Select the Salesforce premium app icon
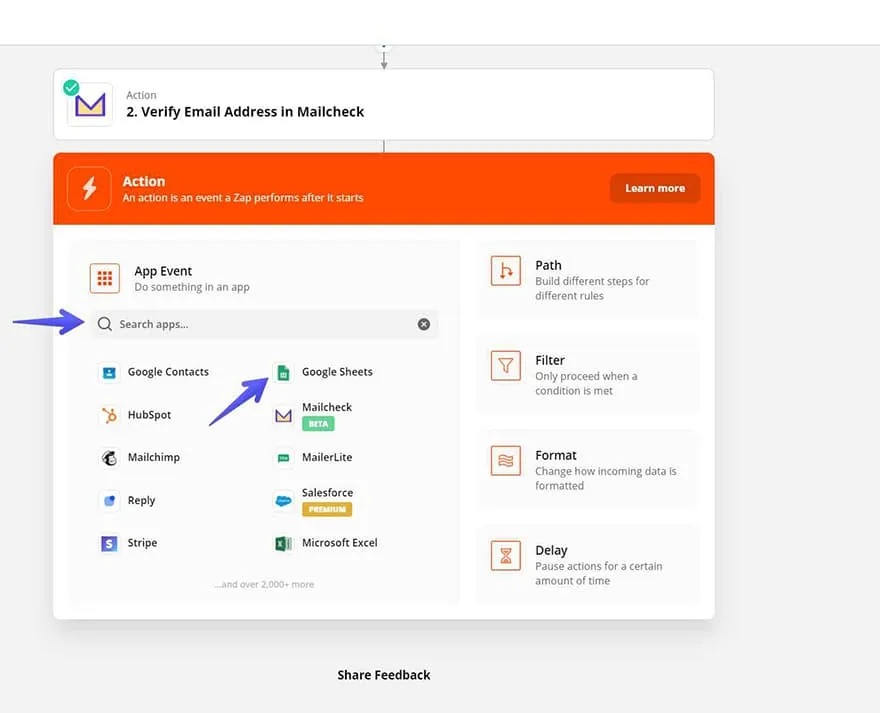880x713 pixels. pyautogui.click(x=284, y=500)
